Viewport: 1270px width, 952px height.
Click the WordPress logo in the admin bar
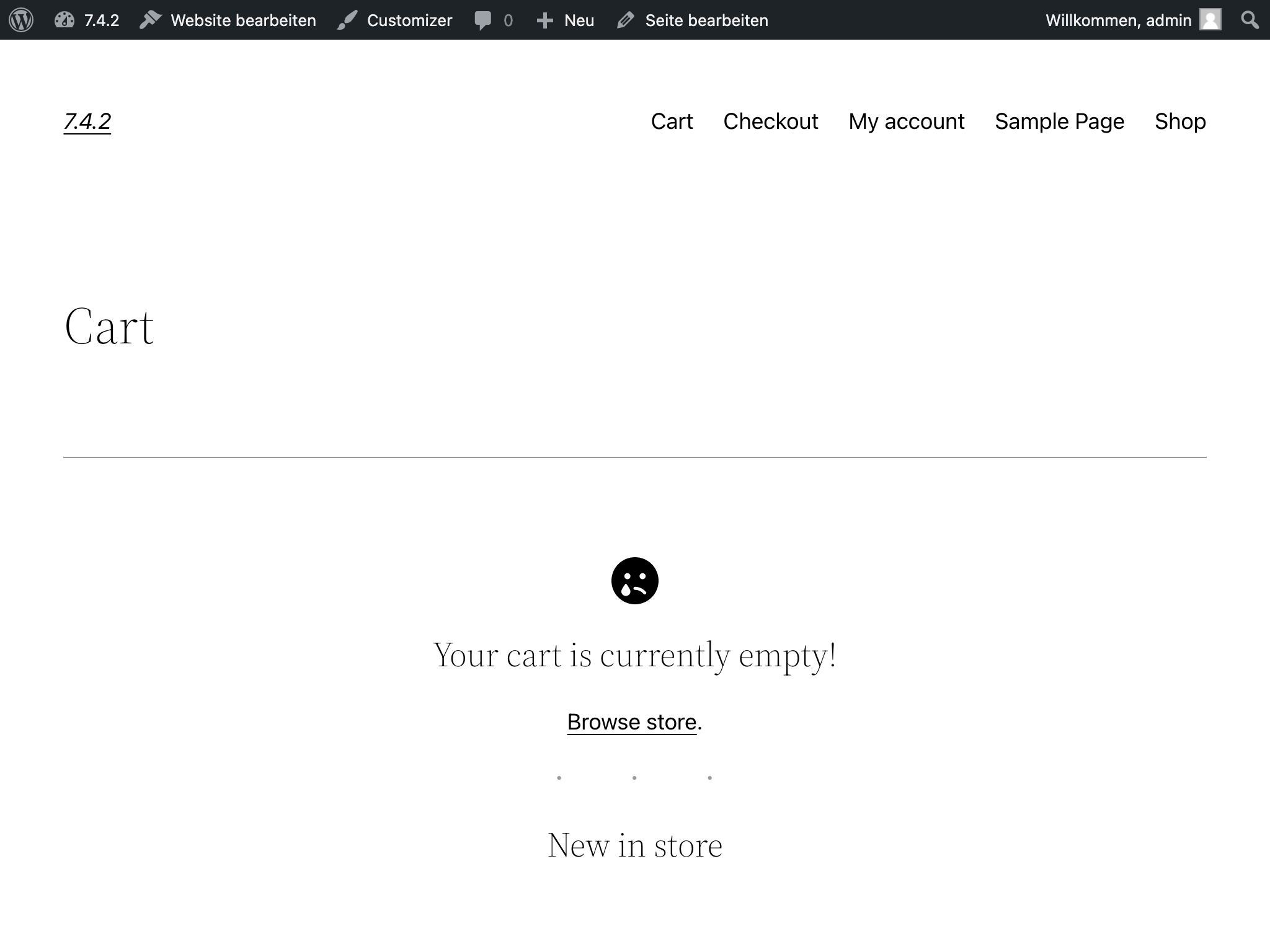coord(20,19)
